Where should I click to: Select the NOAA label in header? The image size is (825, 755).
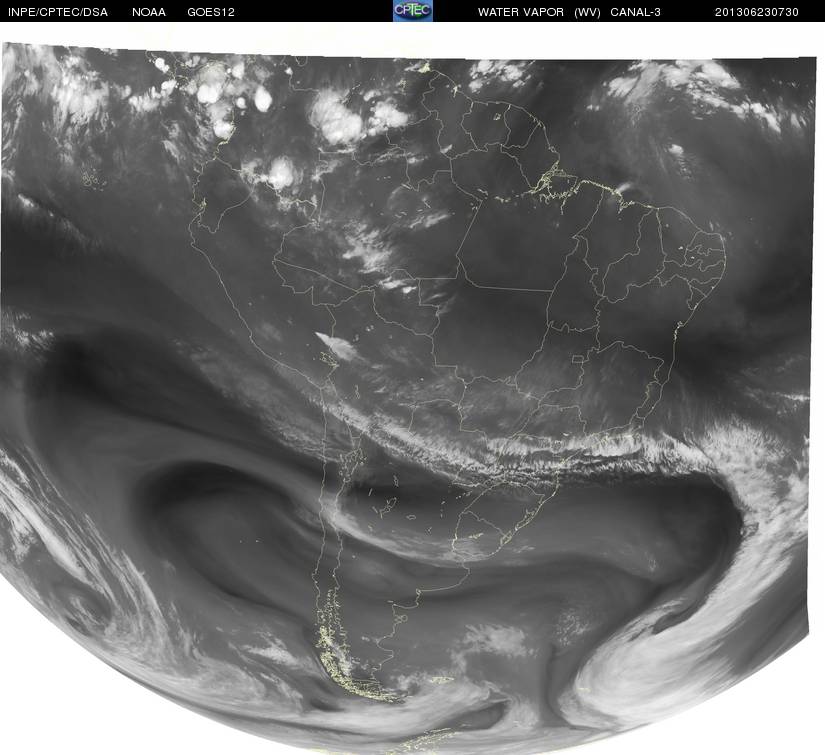(x=149, y=12)
